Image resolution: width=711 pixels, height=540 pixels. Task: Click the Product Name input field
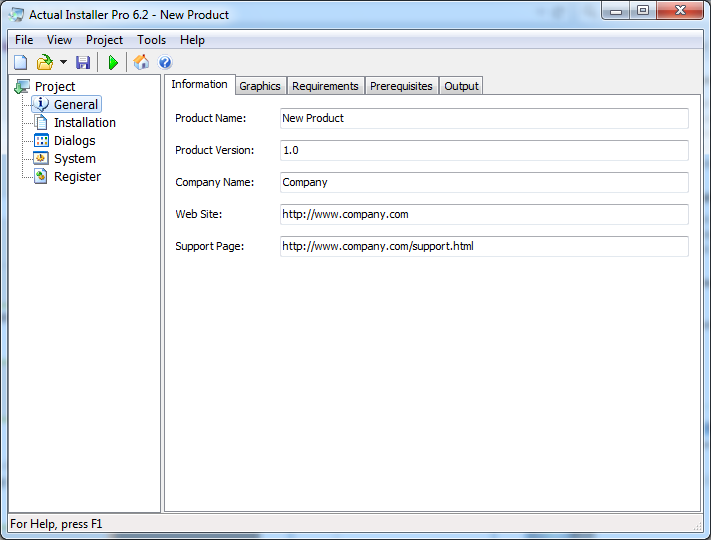click(x=484, y=118)
